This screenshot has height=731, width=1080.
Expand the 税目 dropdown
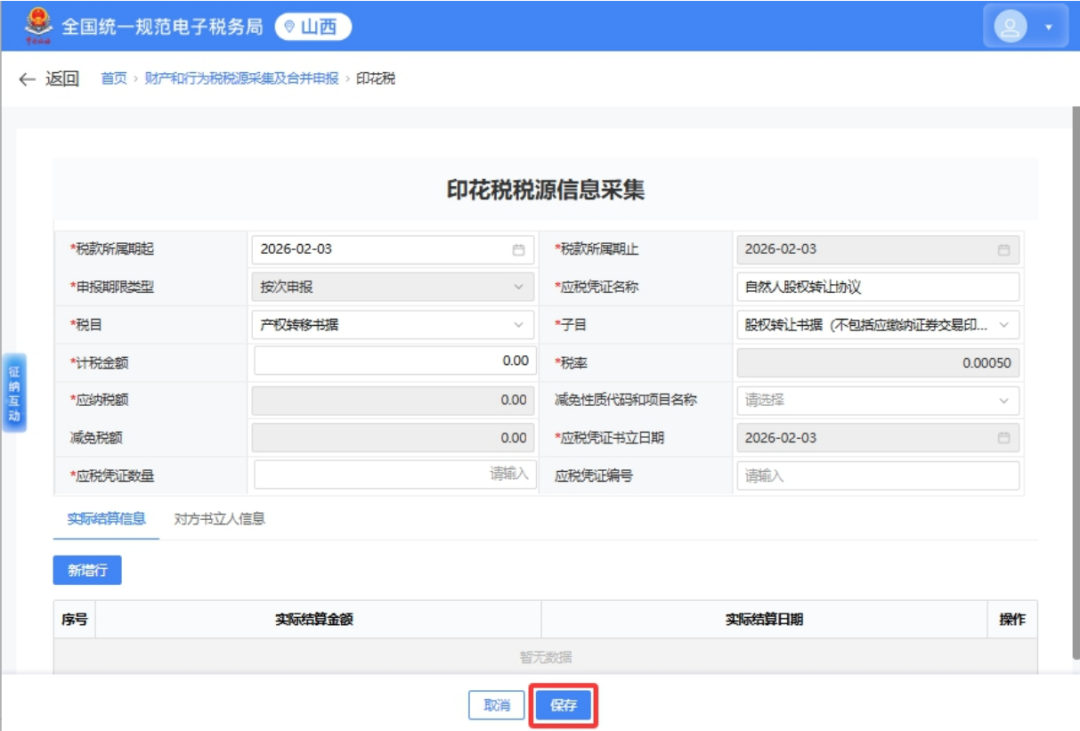pos(393,325)
